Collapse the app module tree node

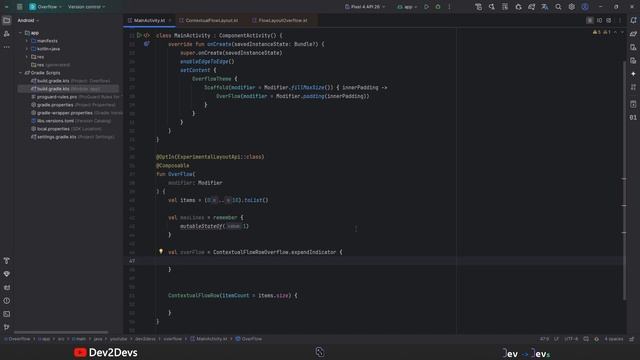point(20,33)
